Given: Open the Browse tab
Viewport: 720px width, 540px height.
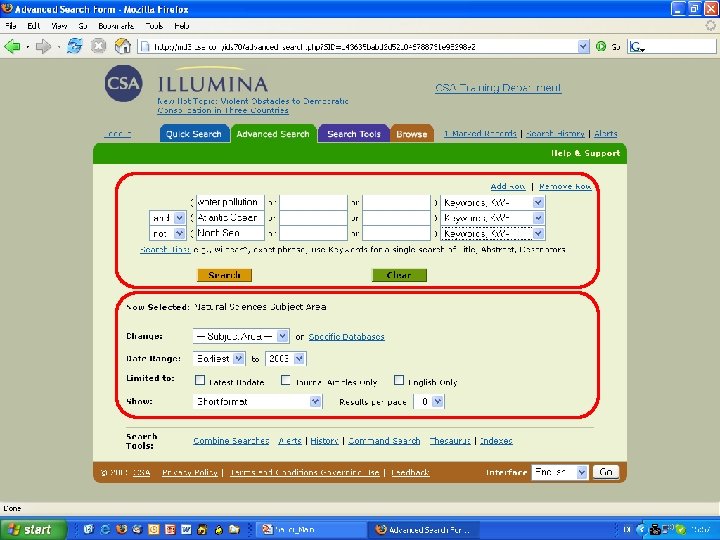Looking at the screenshot, I should (411, 134).
